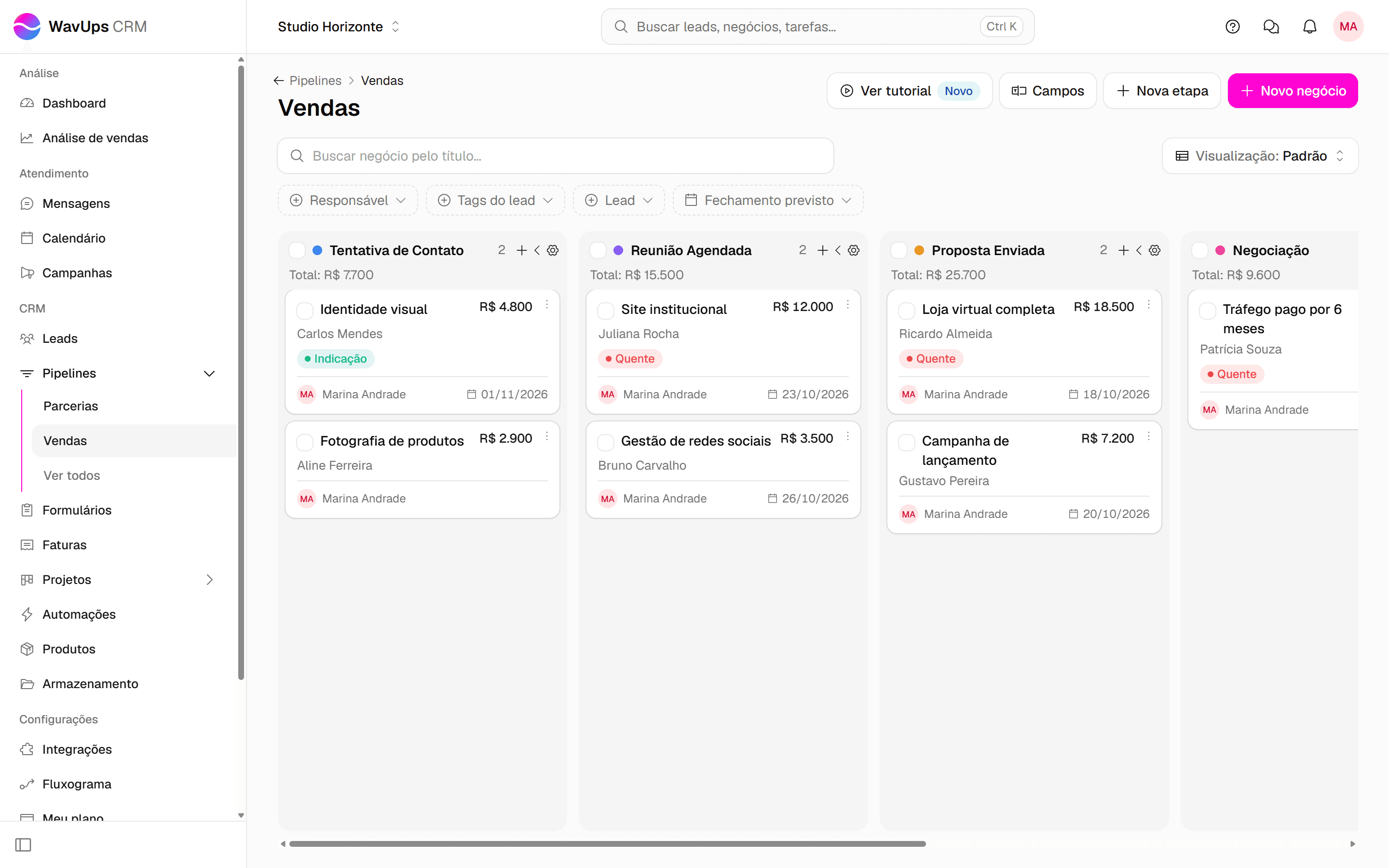Open the MA user avatar menu
The image size is (1389, 868).
1348,27
